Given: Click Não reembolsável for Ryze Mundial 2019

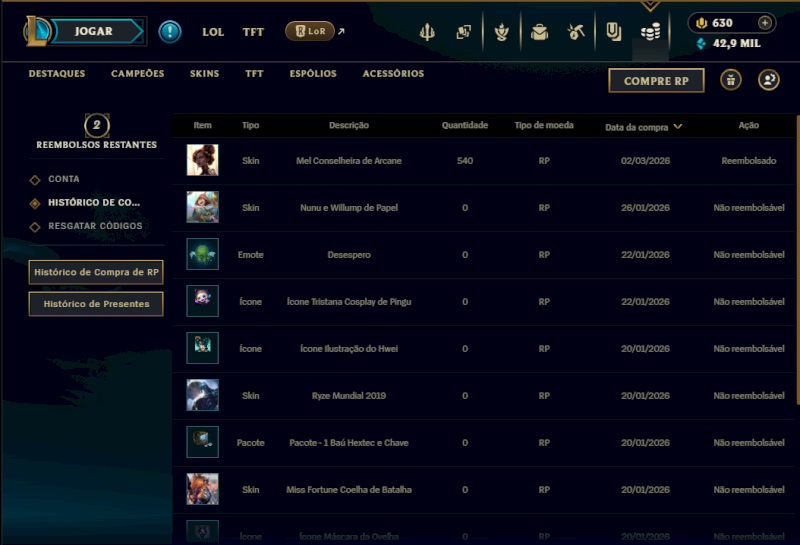Looking at the screenshot, I should point(748,395).
